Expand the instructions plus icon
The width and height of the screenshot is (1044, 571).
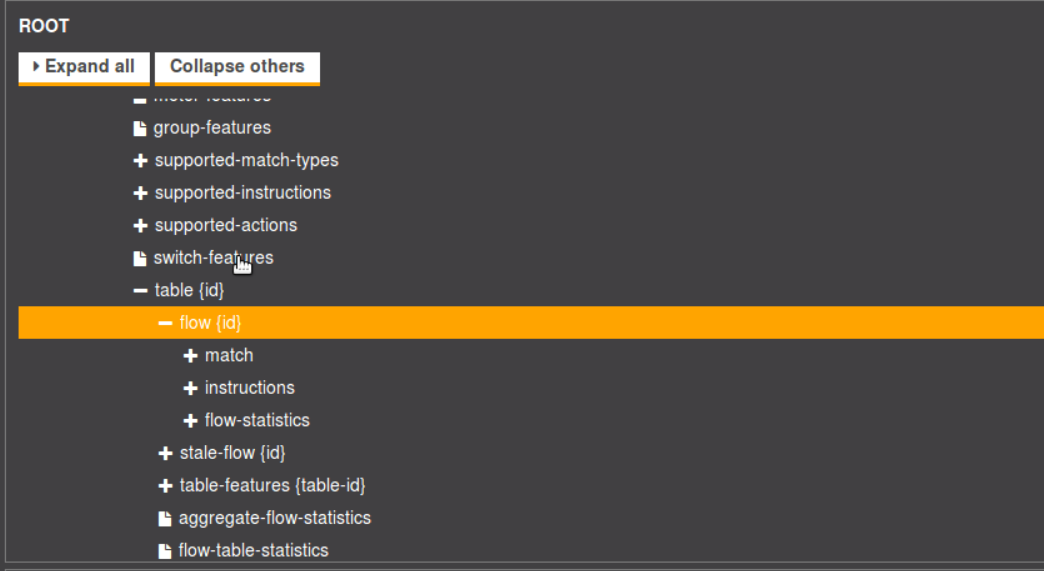190,388
